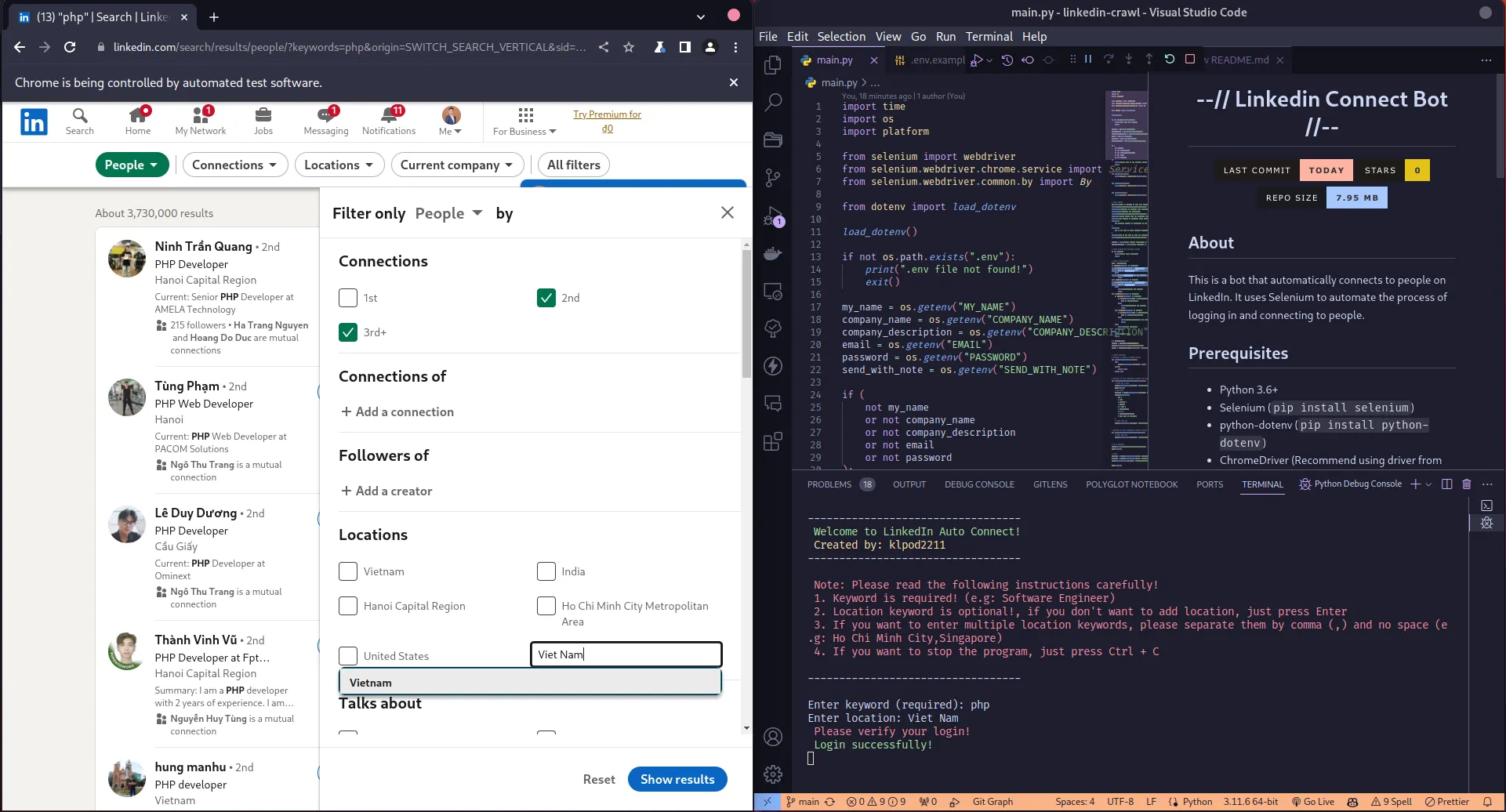This screenshot has height=812, width=1506.
Task: Open VS Code notifications bell
Action: [x=1487, y=802]
